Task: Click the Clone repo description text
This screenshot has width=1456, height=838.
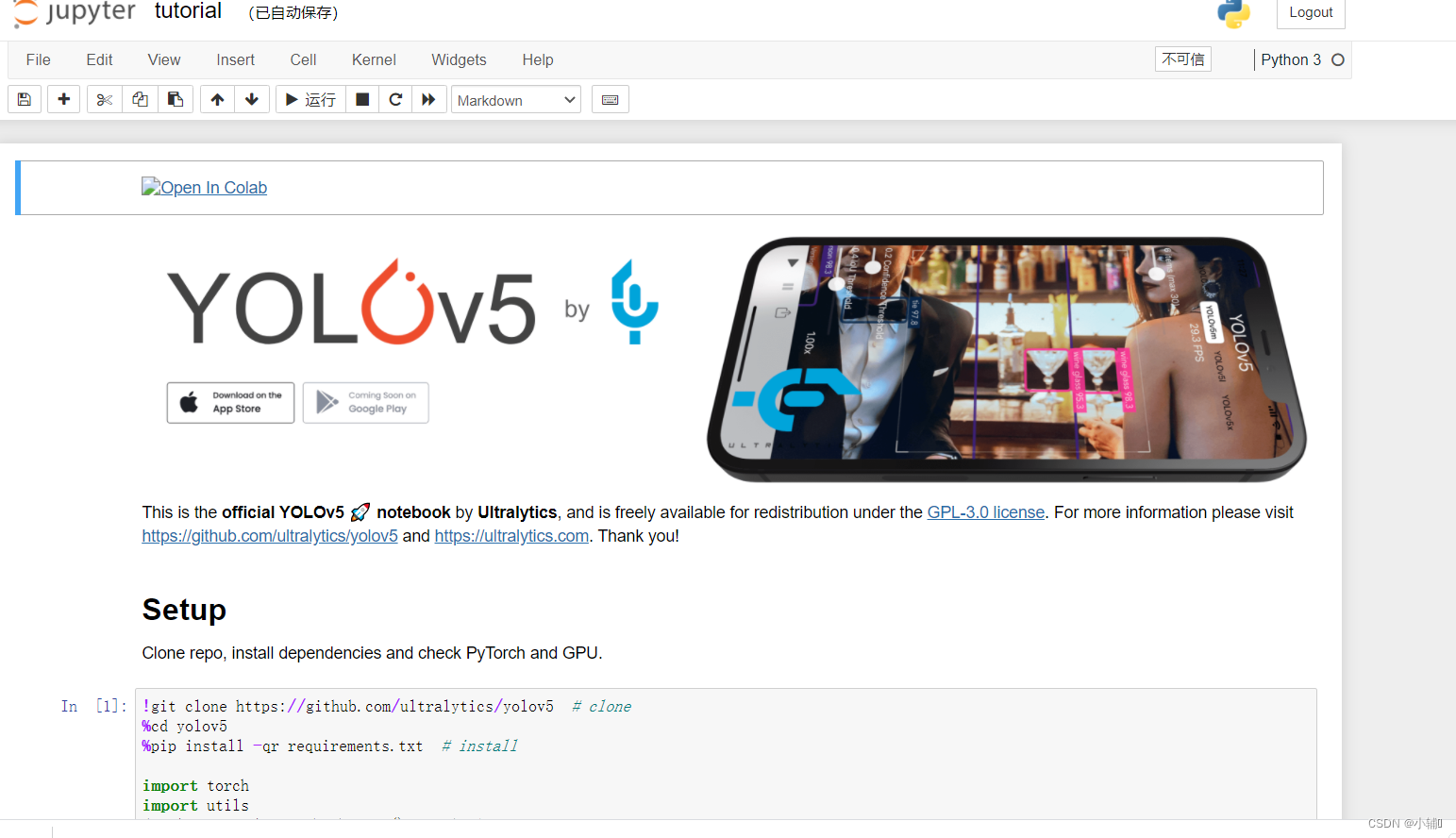Action: tap(372, 653)
